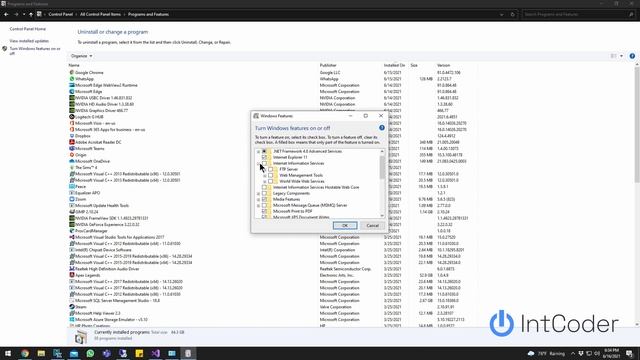Open the Mail app from the taskbar
The image size is (640, 360).
[74, 353]
